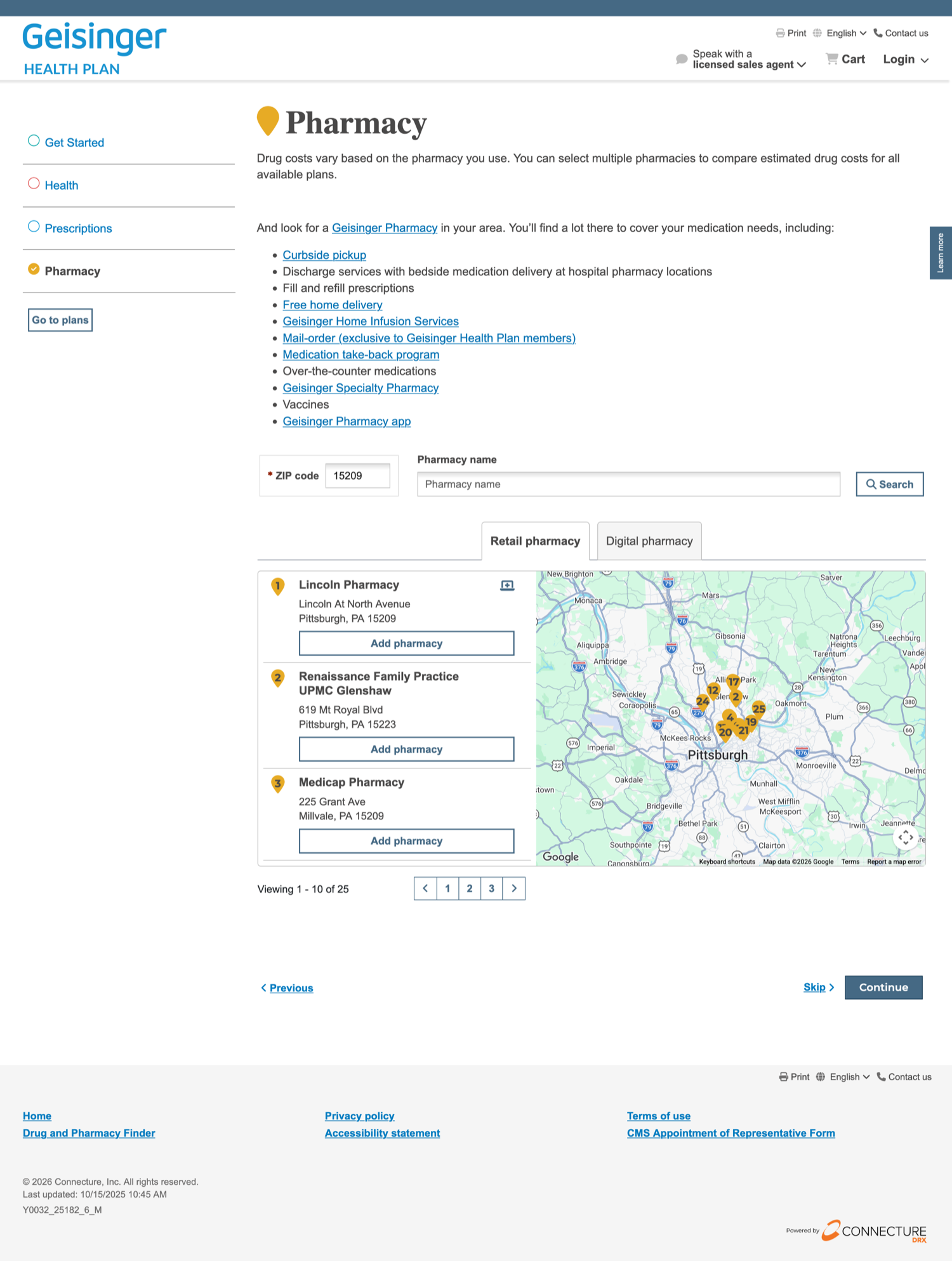Image resolution: width=952 pixels, height=1261 pixels.
Task: Click the header language globe icon
Action: point(817,33)
